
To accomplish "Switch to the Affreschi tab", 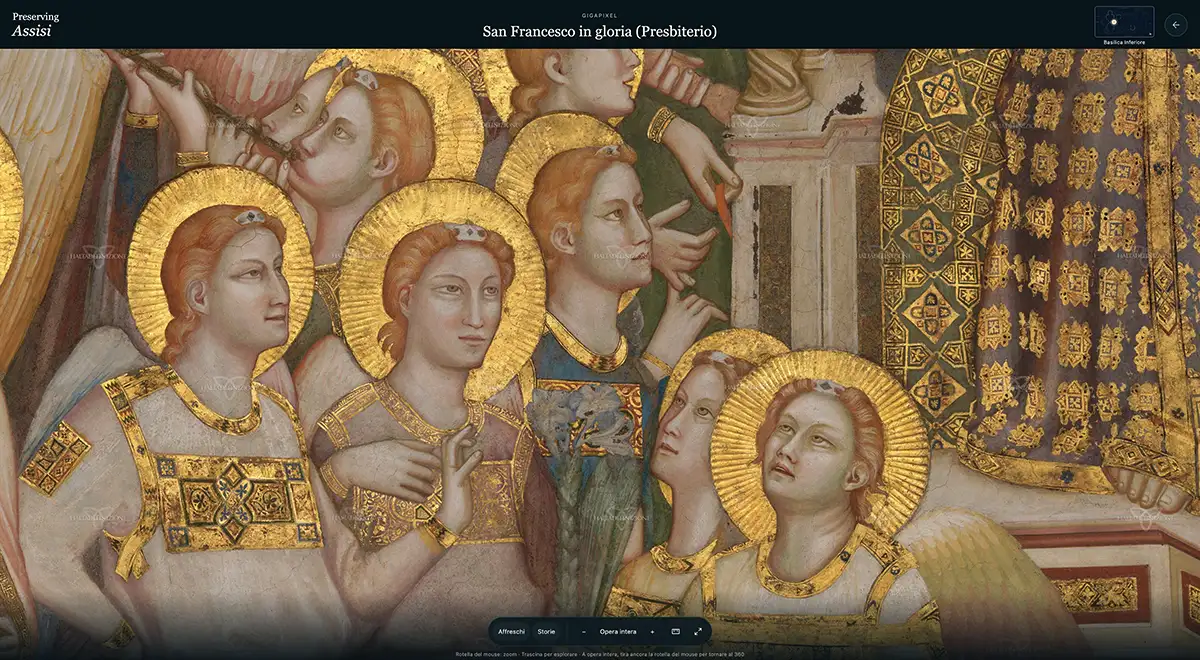I will 512,632.
